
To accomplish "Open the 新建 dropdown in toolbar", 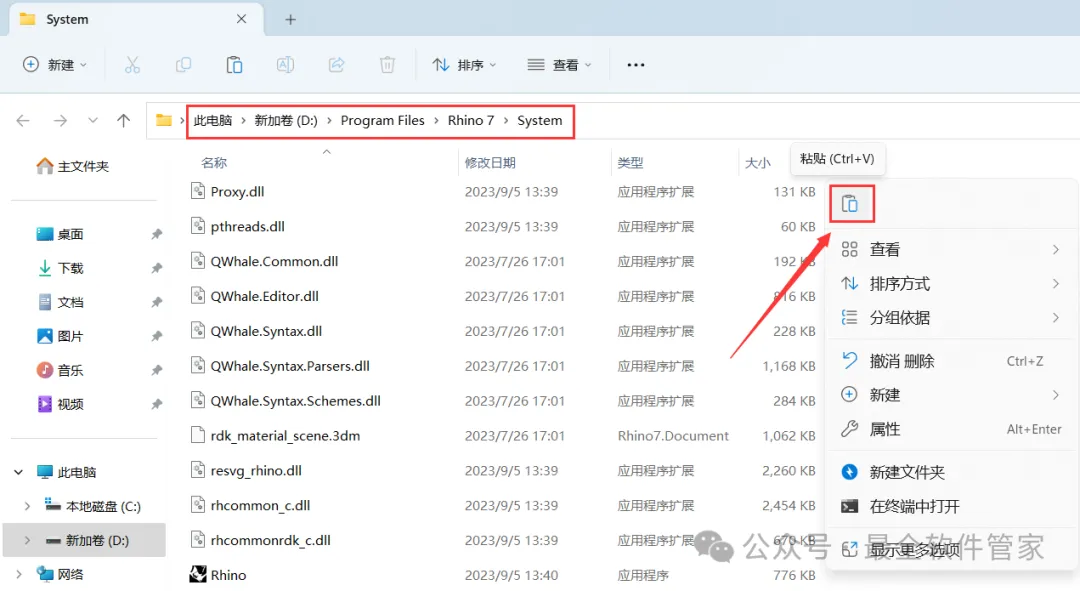I will (x=54, y=65).
